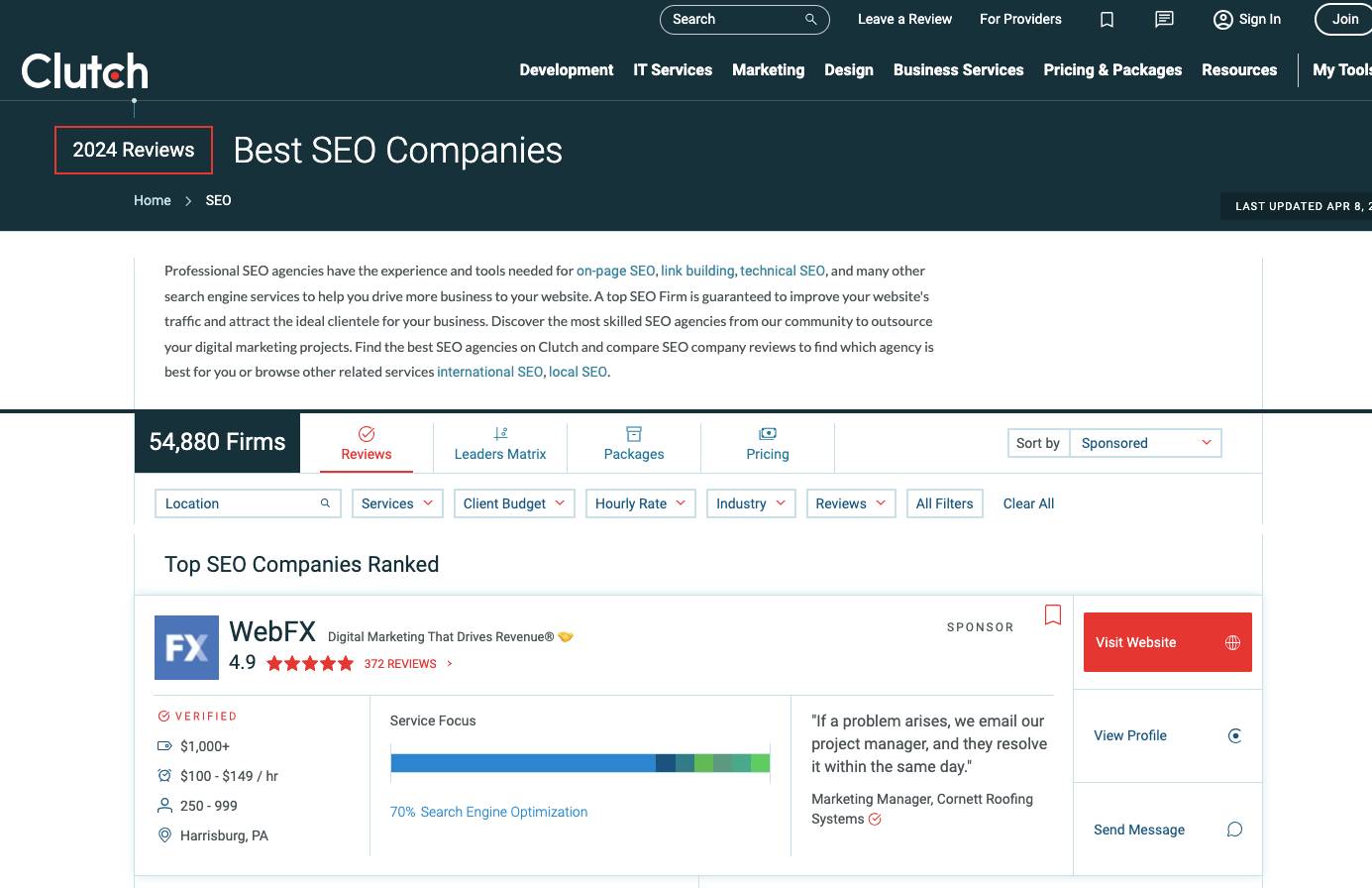Click the 372 REVIEWS link
The width and height of the screenshot is (1372, 888).
pos(400,664)
